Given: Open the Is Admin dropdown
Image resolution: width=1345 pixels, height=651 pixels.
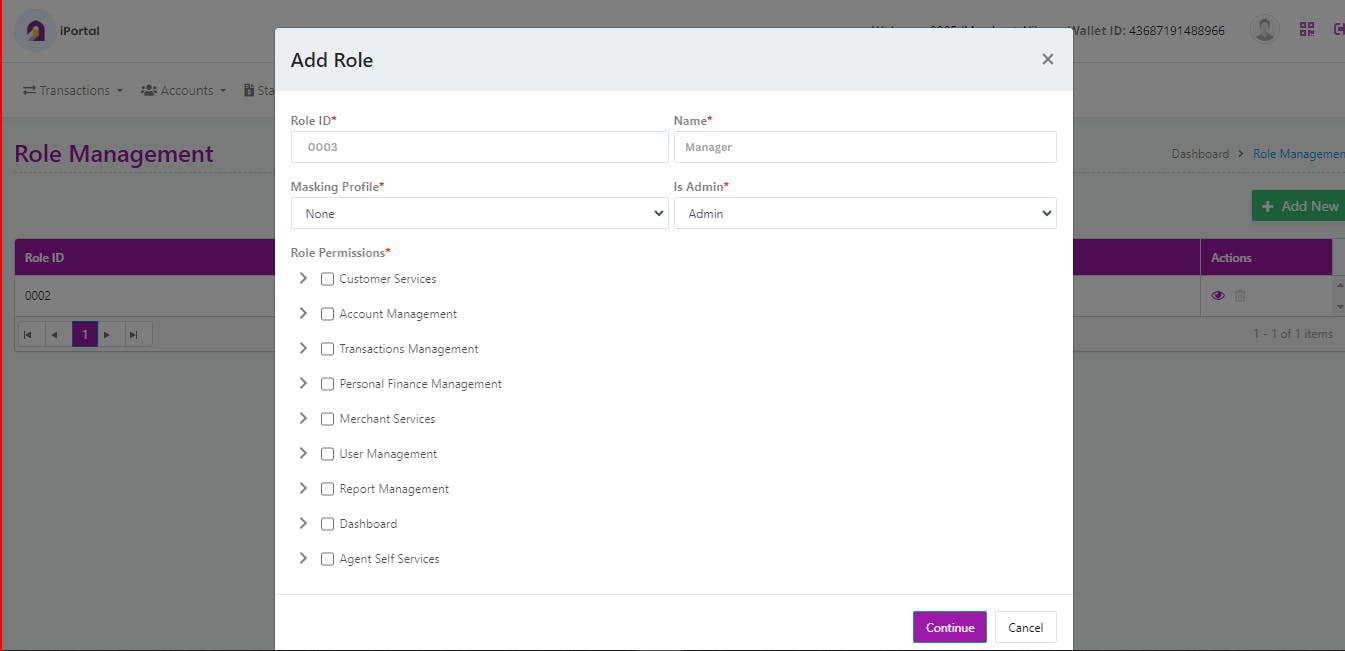Looking at the screenshot, I should tap(864, 213).
